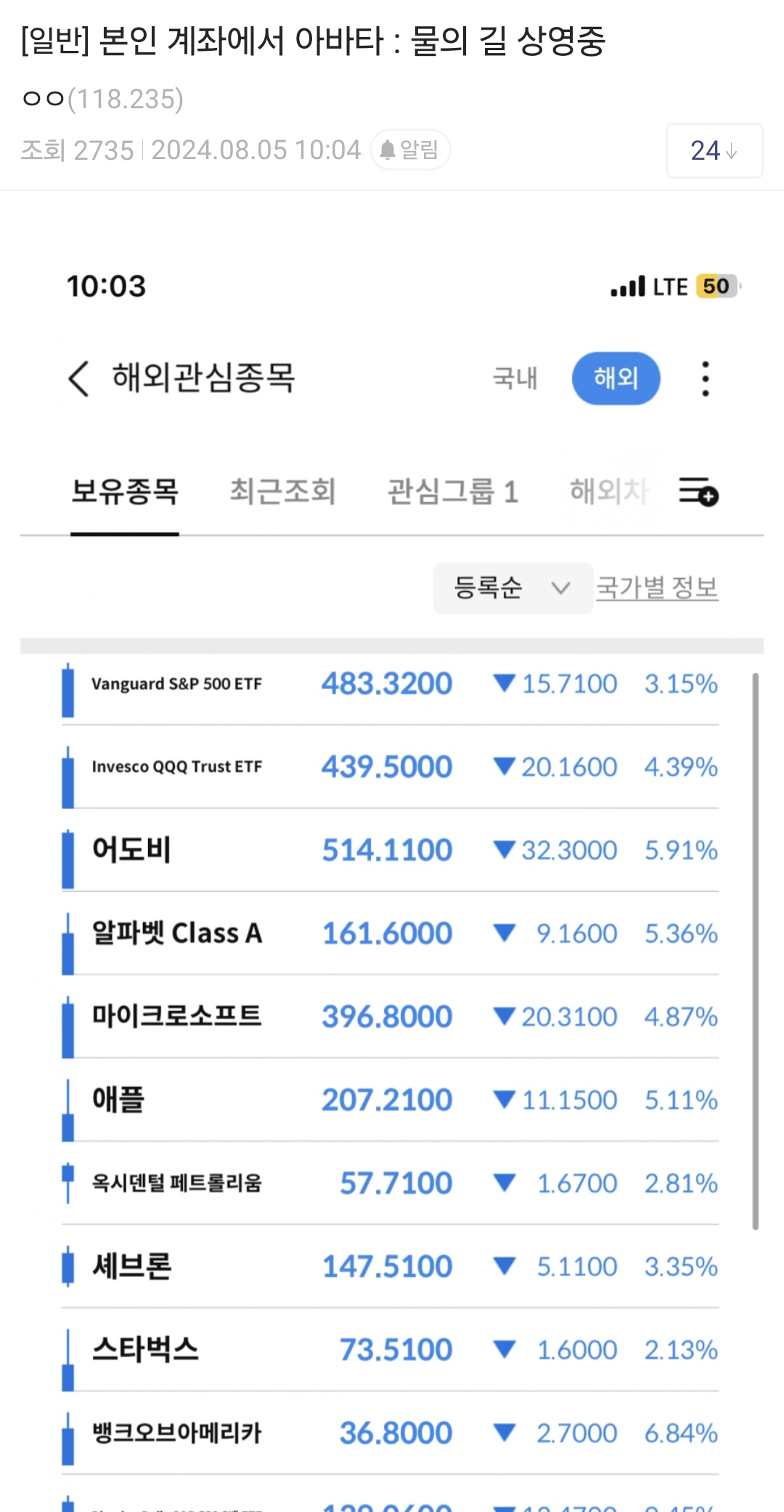
Task: Open the three-dot more options menu
Action: [705, 378]
